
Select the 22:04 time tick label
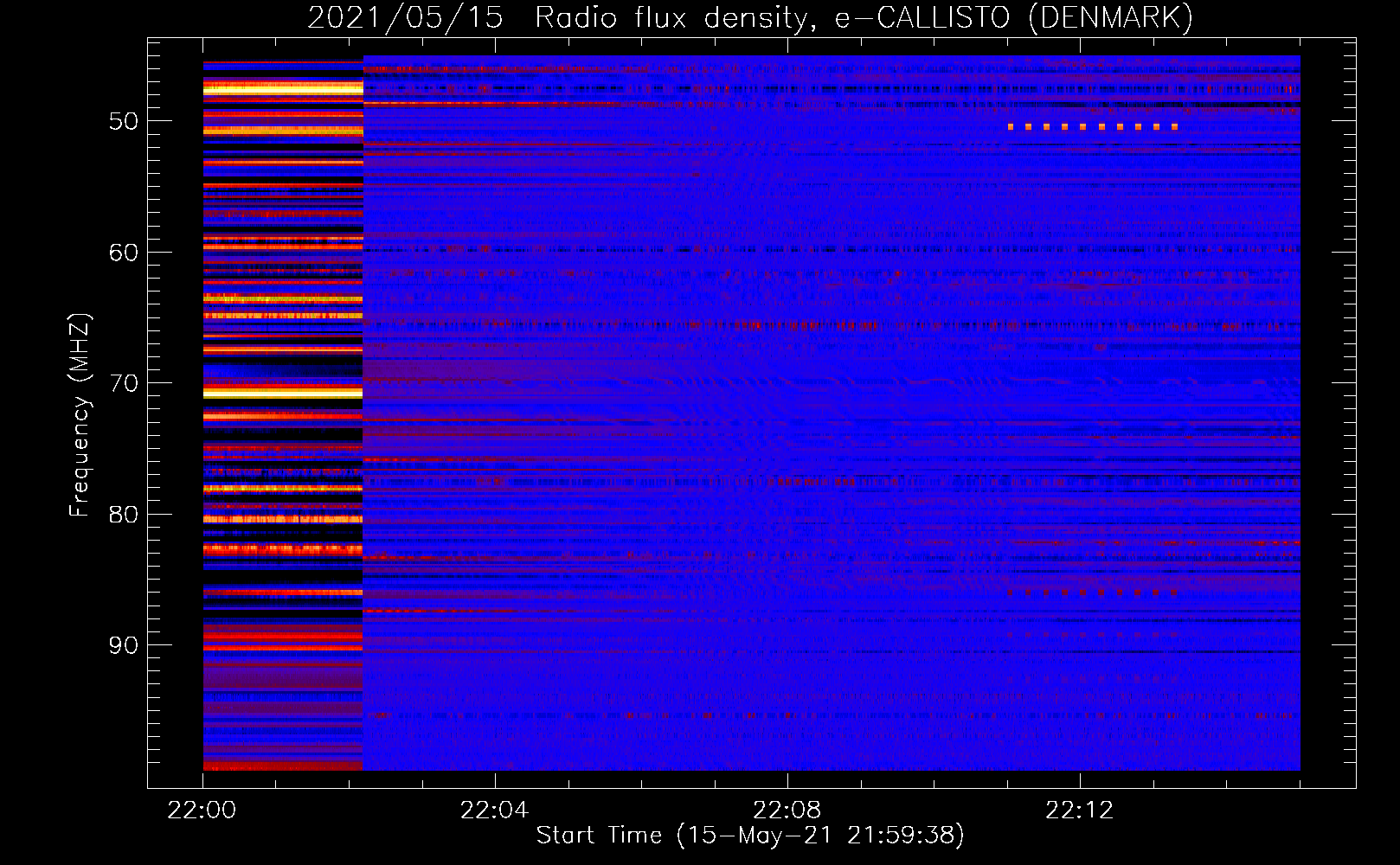(494, 811)
